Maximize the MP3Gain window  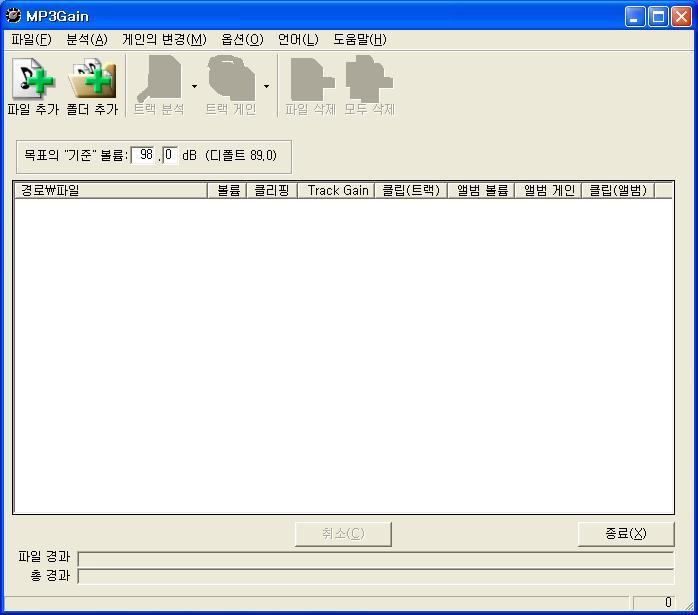[x=658, y=17]
